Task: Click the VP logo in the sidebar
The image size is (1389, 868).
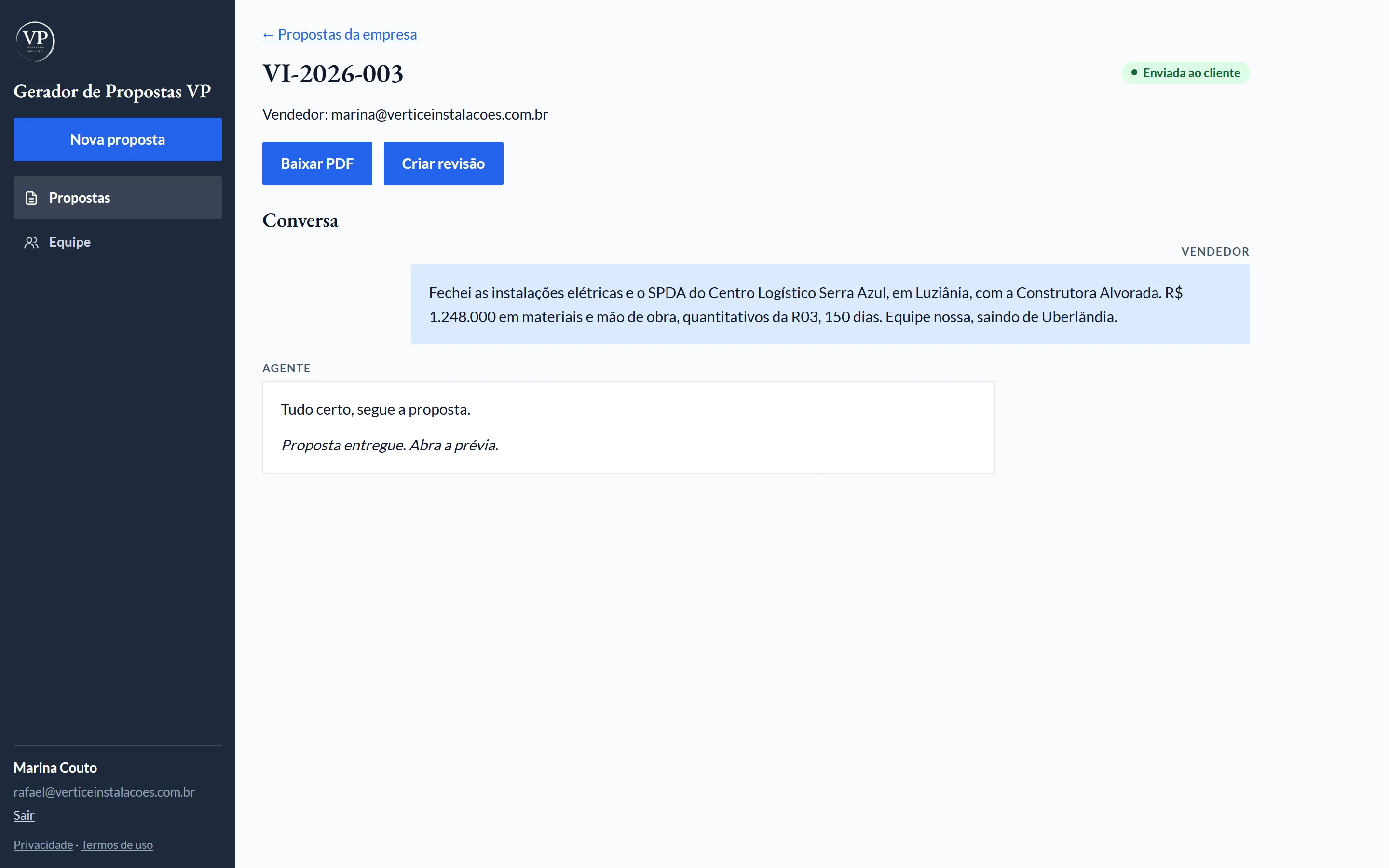Action: point(35,41)
